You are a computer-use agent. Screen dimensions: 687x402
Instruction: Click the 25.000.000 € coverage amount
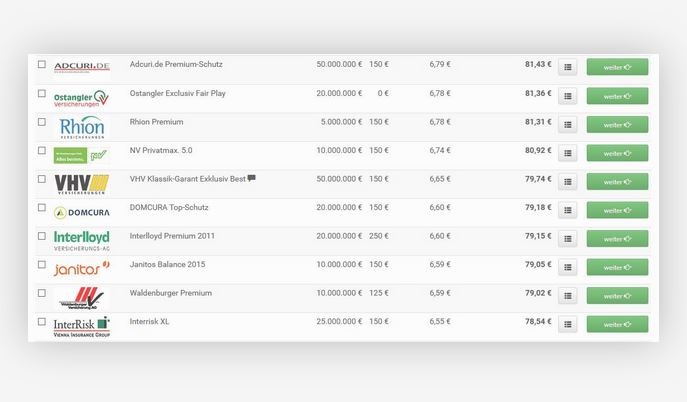339,321
